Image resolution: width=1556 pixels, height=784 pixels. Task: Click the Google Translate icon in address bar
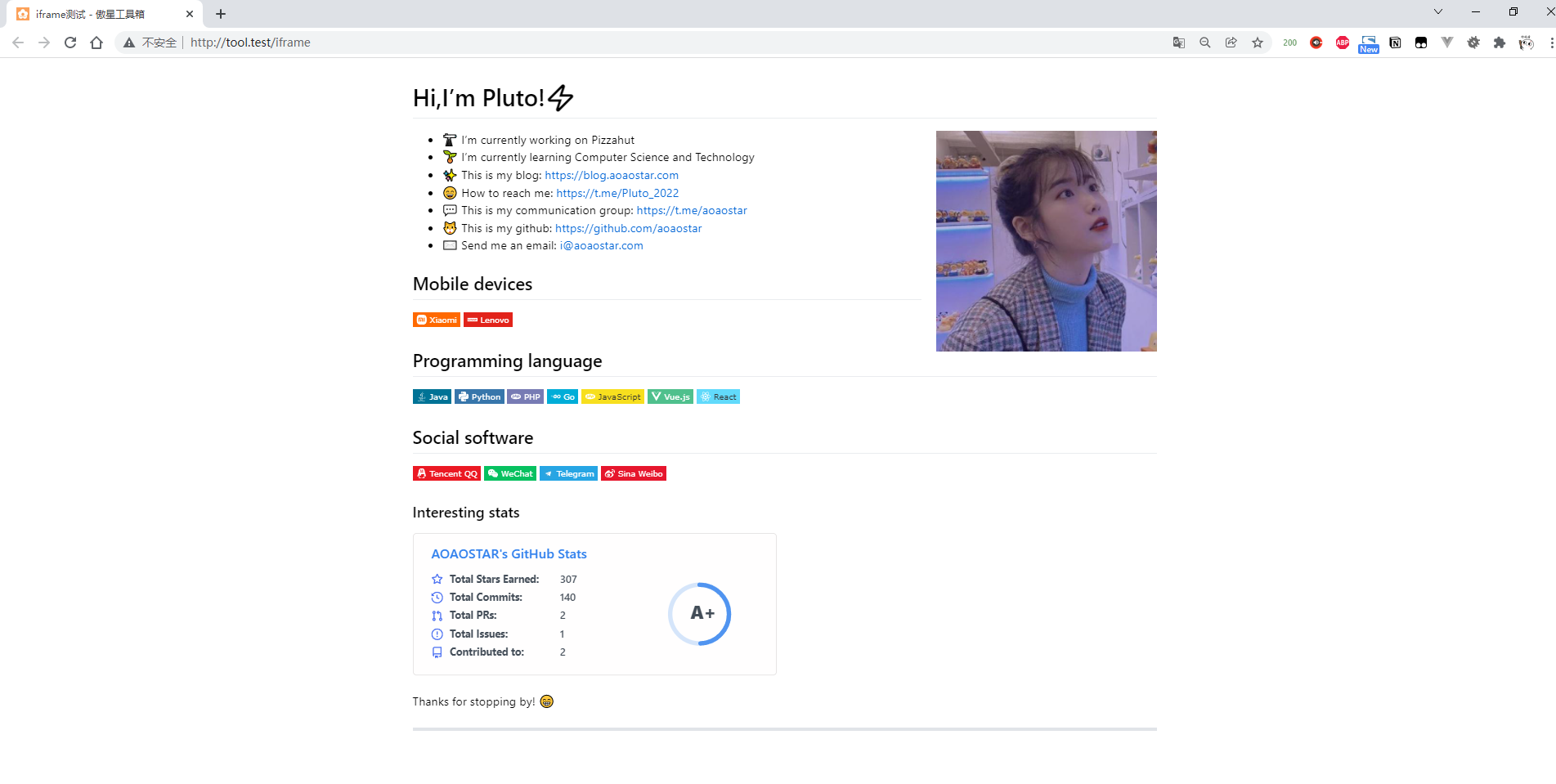(x=1178, y=43)
